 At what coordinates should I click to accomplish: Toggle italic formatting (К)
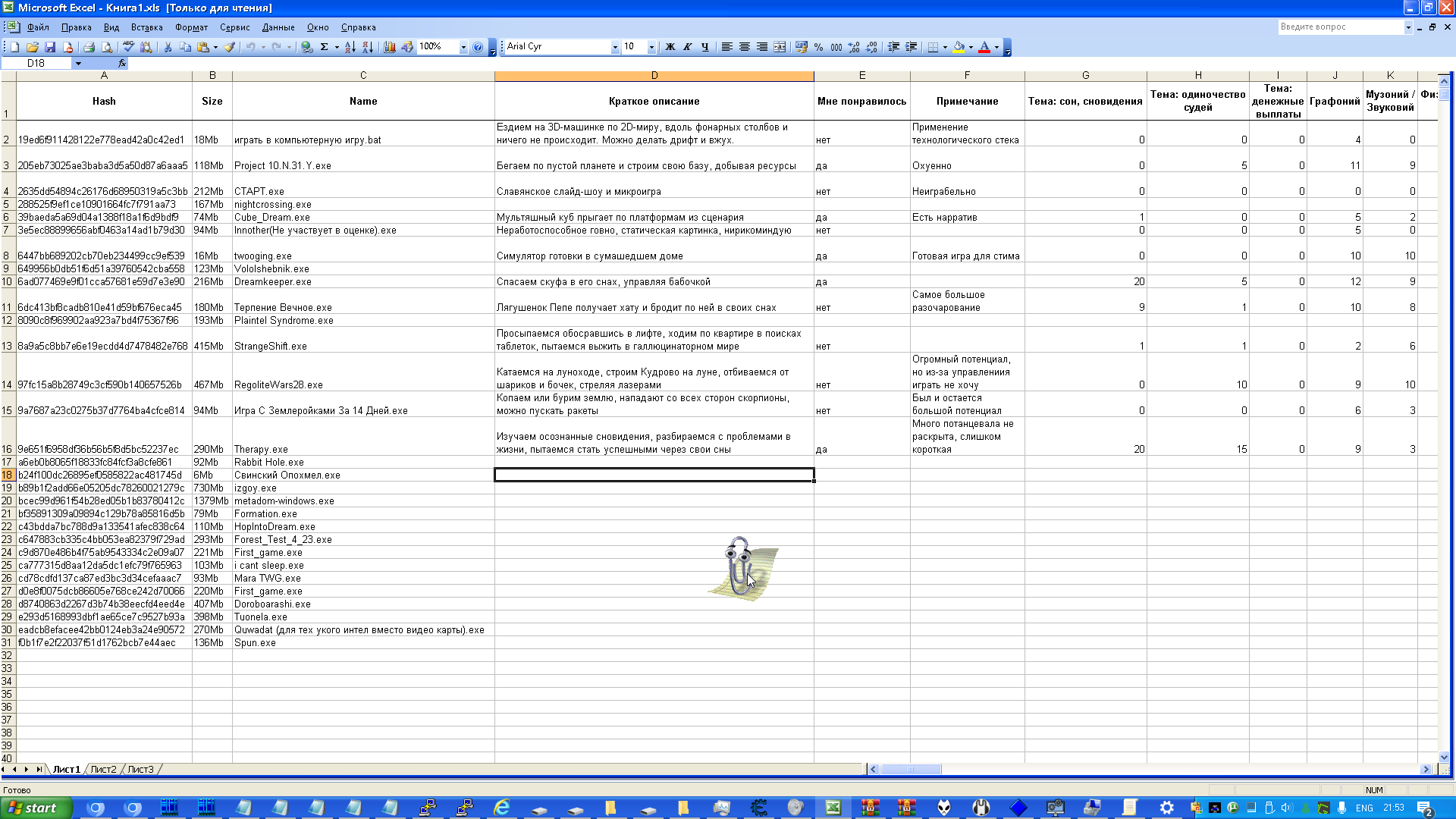pos(687,47)
